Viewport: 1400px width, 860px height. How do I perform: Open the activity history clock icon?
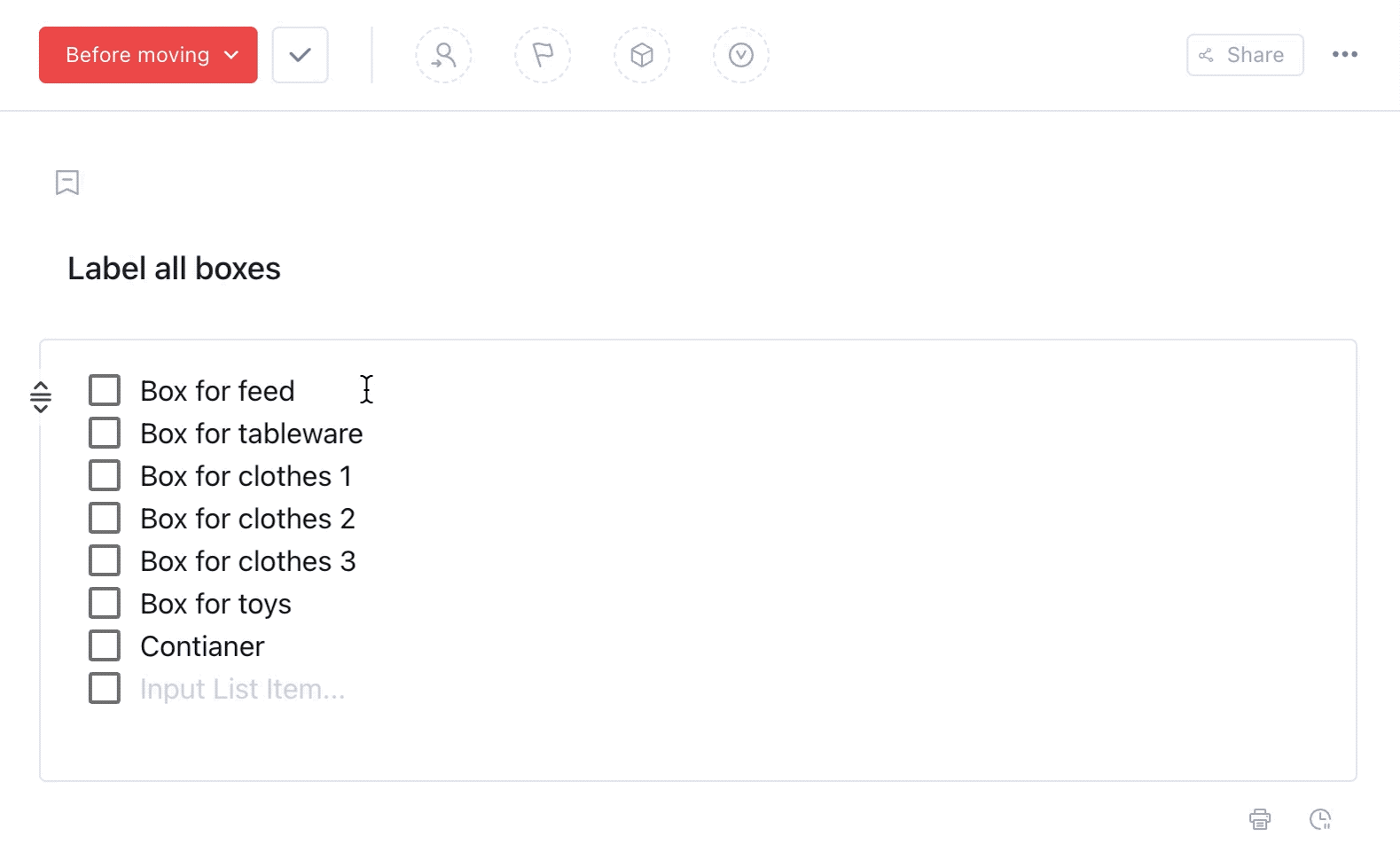(1320, 819)
